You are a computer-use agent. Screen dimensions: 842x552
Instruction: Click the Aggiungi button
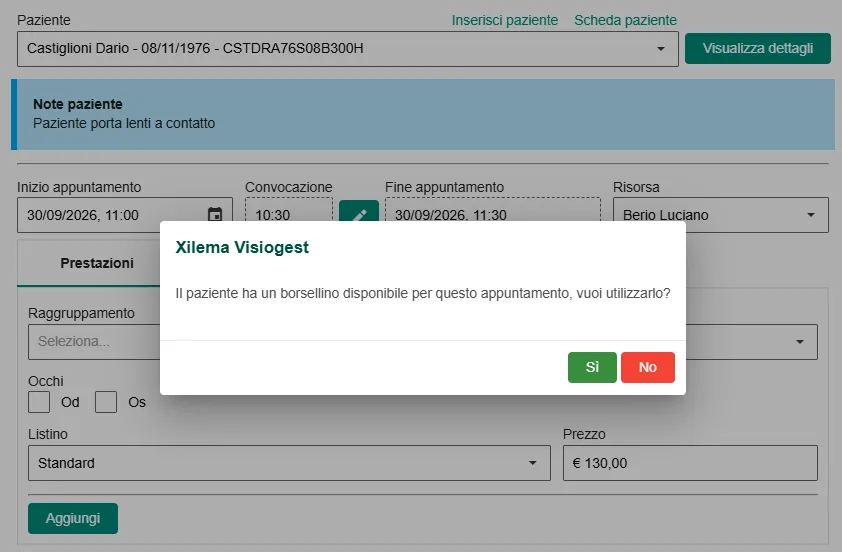click(x=73, y=518)
